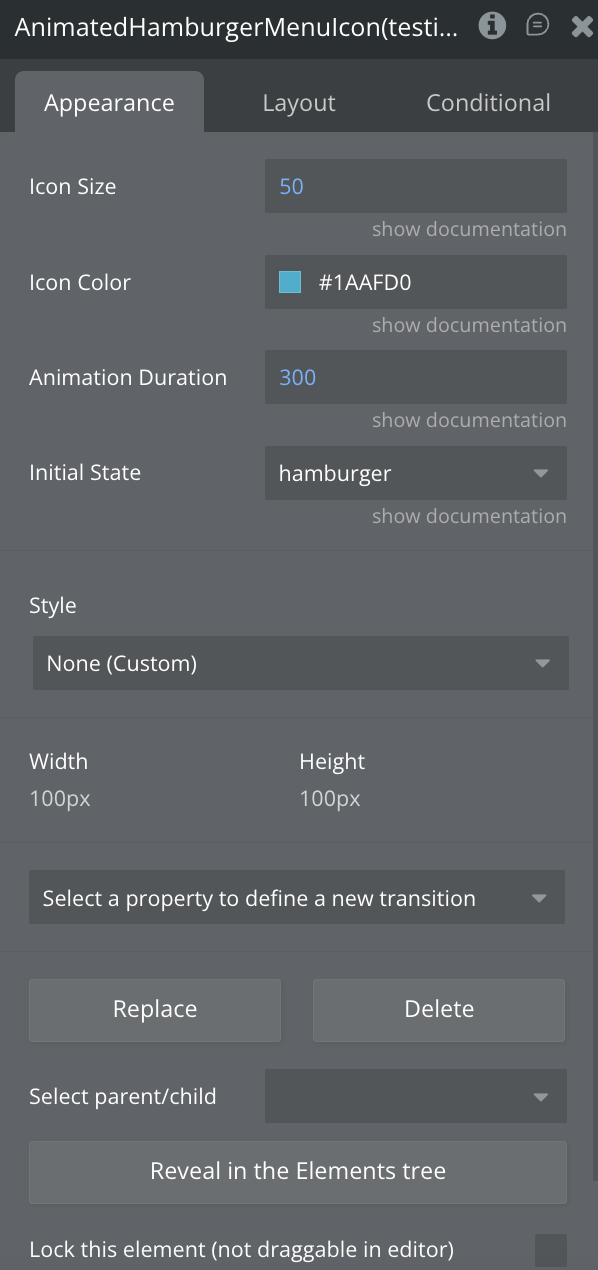
Task: Toggle the Lock this element checkbox
Action: [551, 1250]
